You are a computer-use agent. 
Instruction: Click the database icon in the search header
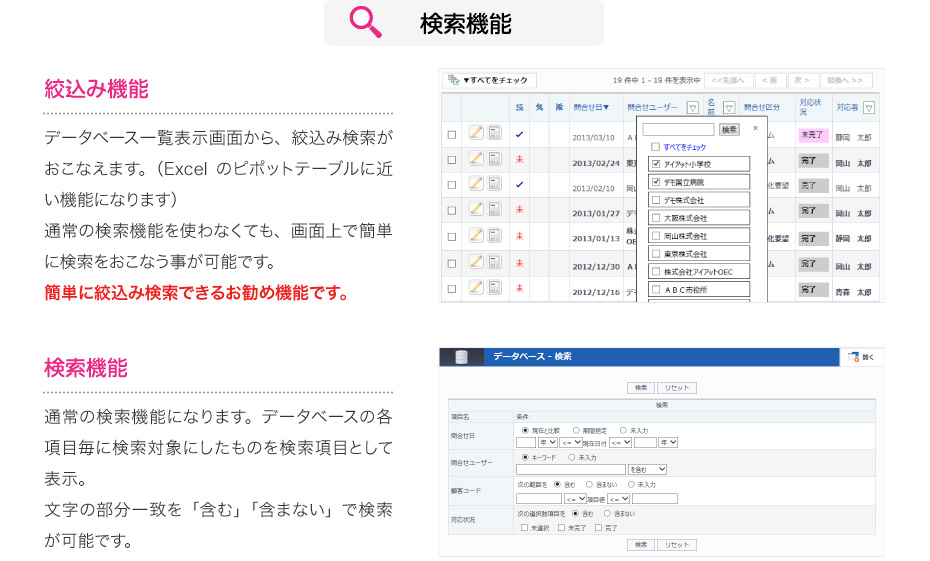click(x=461, y=357)
